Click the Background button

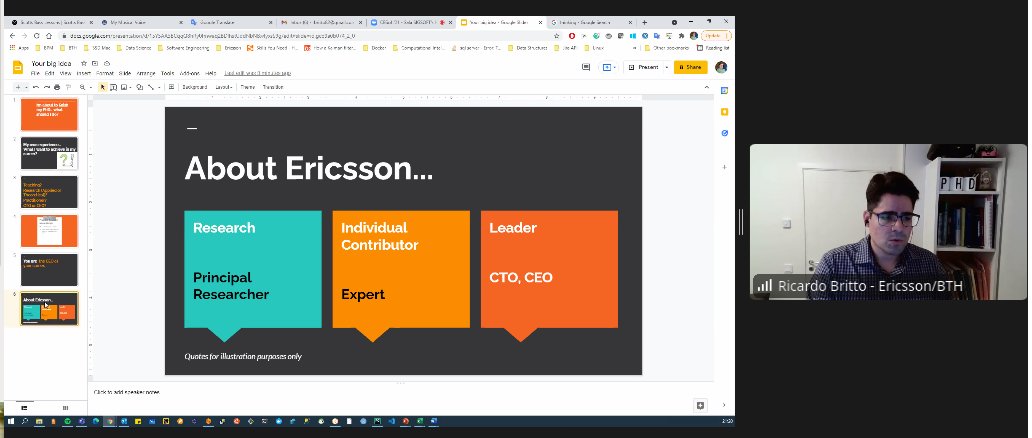point(195,87)
